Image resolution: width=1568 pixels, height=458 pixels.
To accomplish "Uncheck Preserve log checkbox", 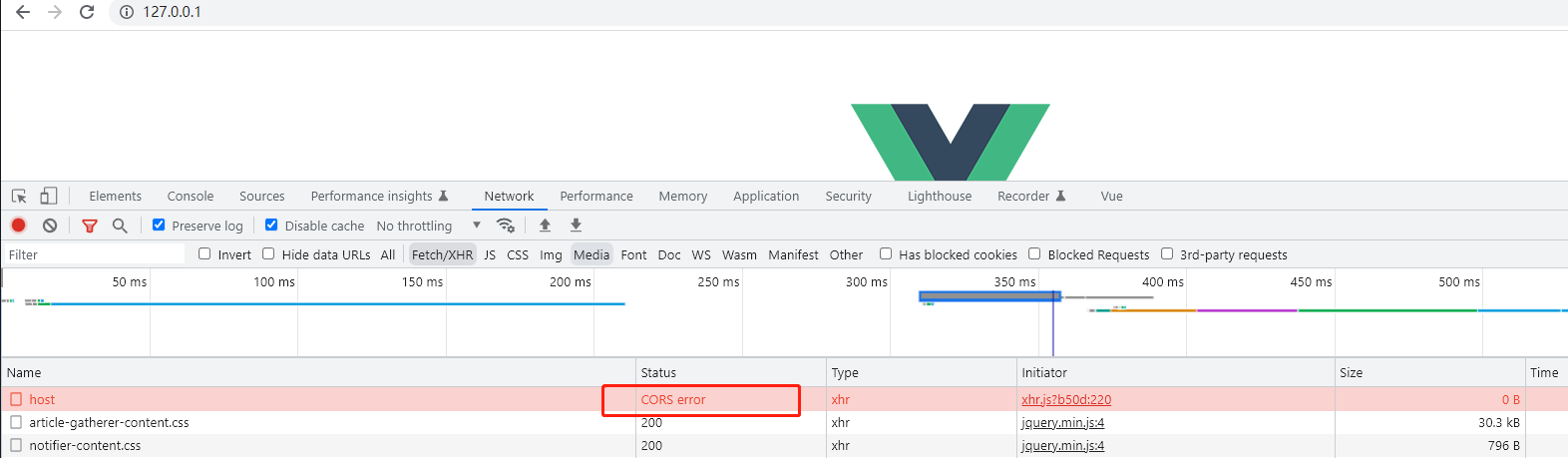I will coord(159,225).
